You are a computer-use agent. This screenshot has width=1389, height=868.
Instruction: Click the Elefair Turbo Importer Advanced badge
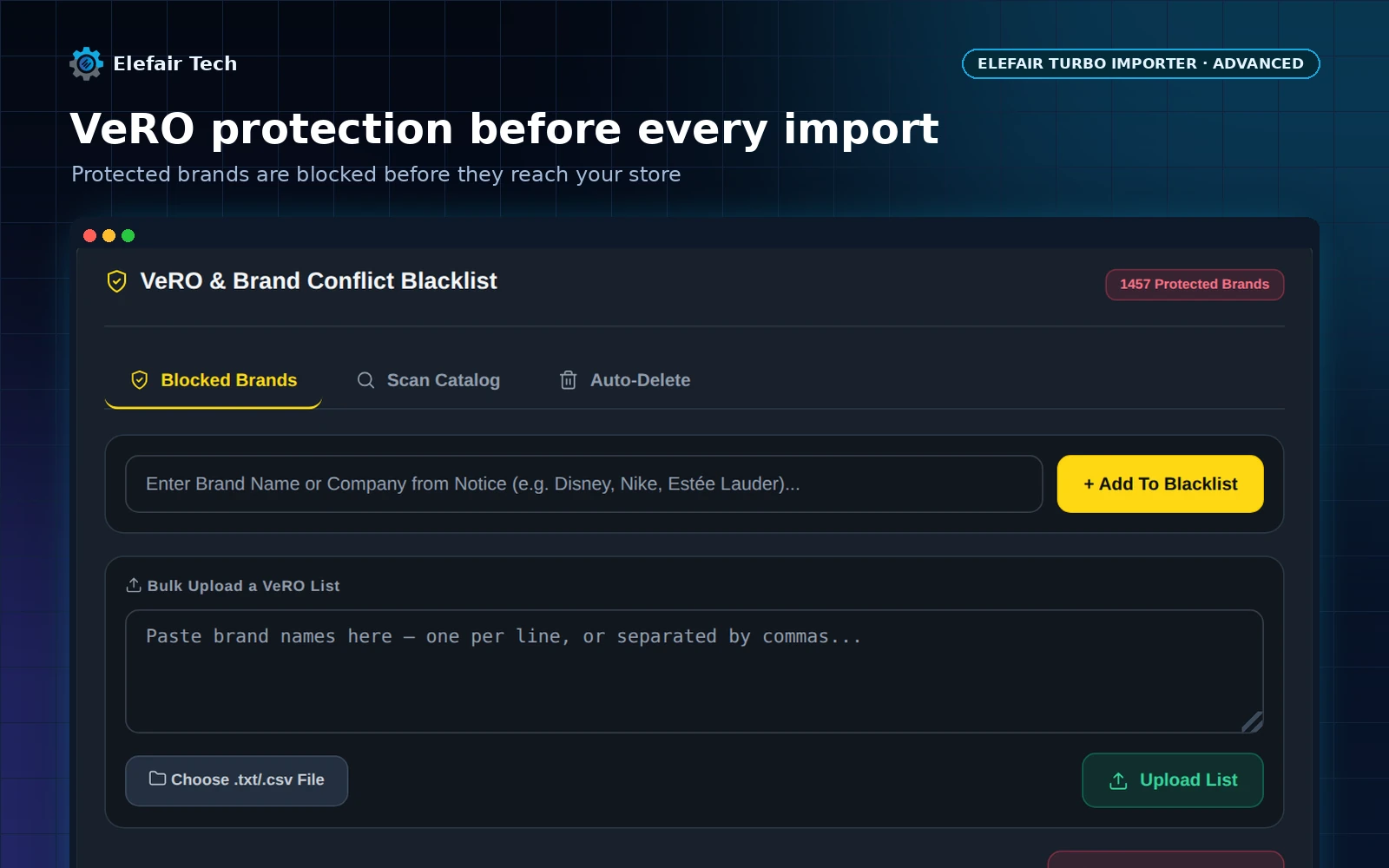coord(1141,63)
